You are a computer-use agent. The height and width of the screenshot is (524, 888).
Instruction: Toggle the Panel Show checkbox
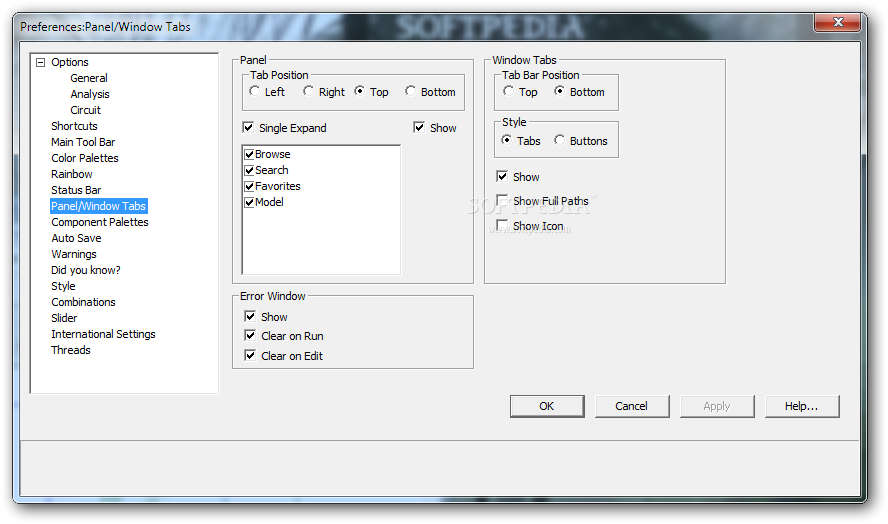click(x=419, y=127)
